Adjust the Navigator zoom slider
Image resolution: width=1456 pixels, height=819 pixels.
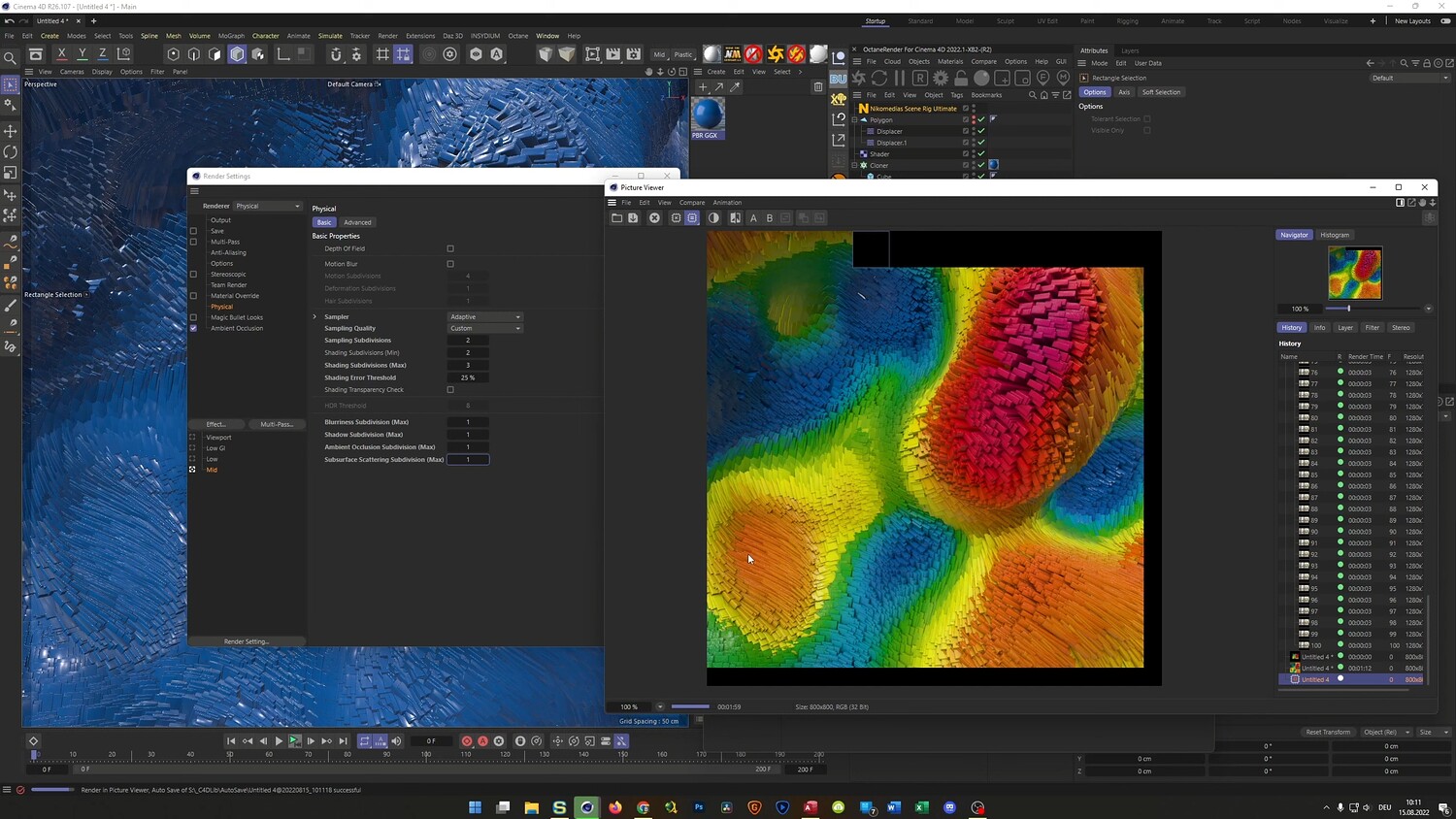click(1374, 309)
